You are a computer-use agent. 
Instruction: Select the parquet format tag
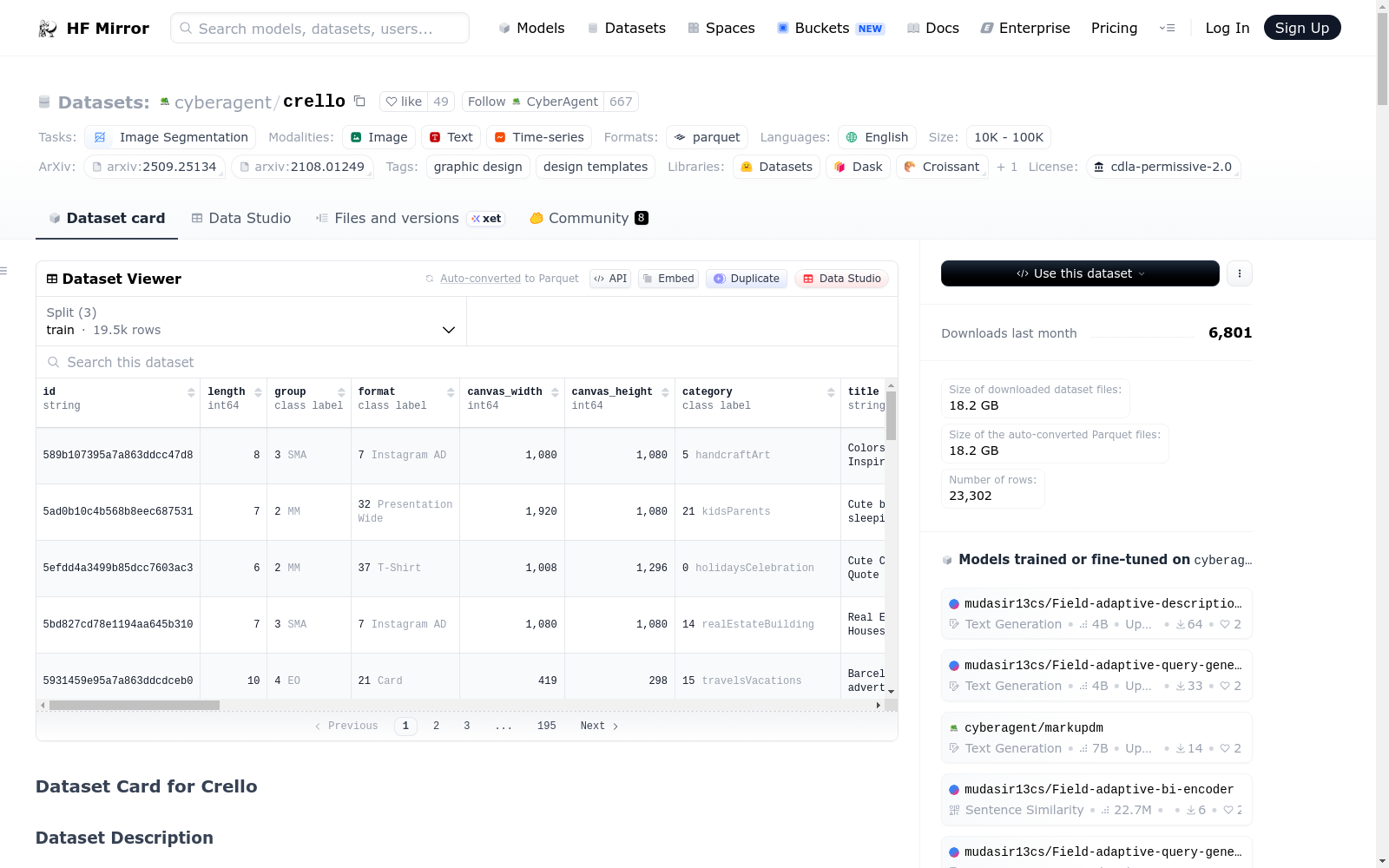(708, 137)
